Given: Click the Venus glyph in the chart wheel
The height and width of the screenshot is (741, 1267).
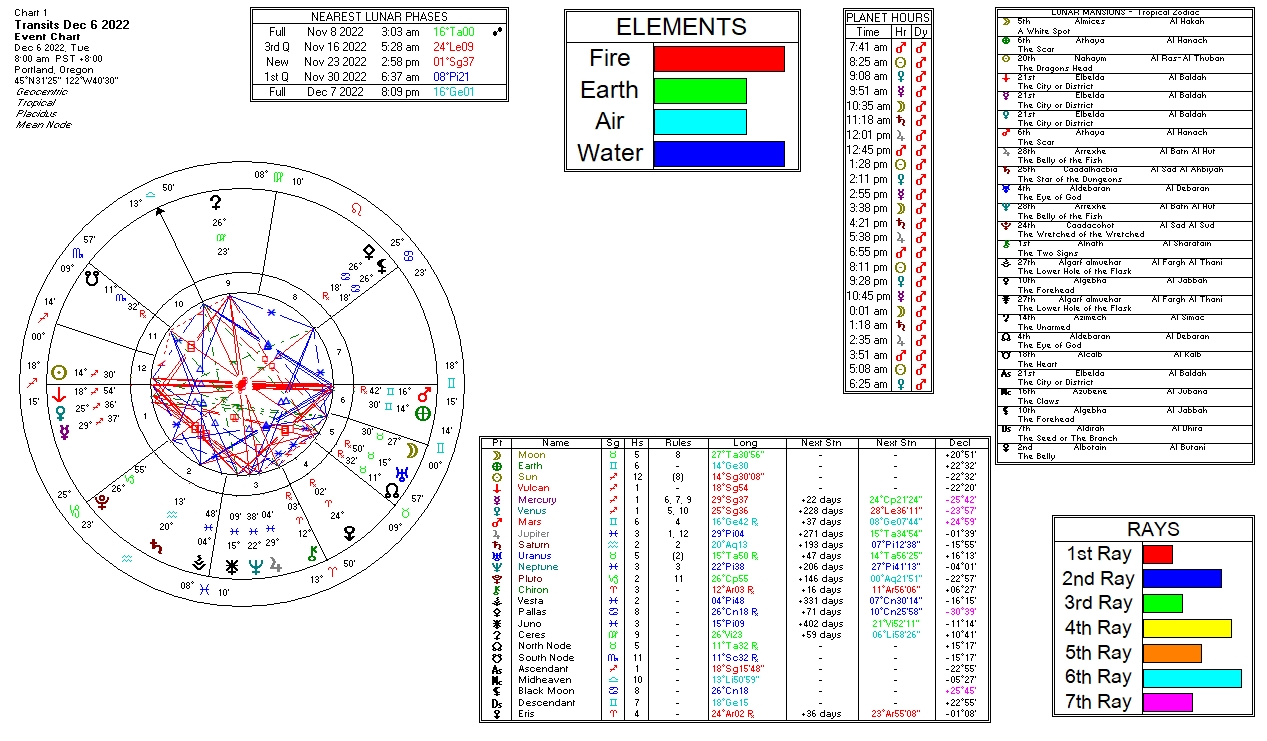Looking at the screenshot, I should (x=61, y=411).
